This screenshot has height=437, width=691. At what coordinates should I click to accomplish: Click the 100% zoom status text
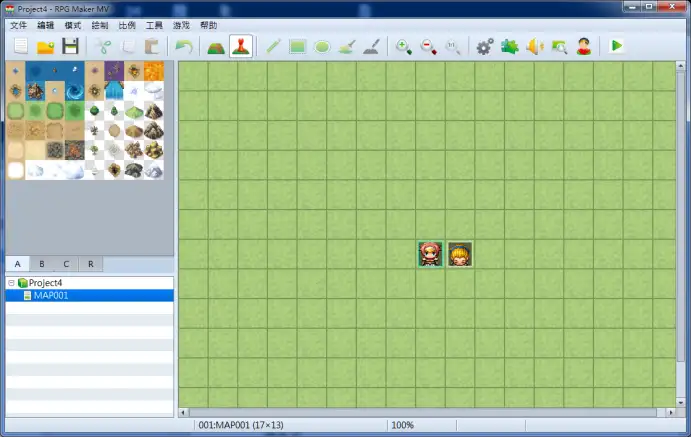click(402, 425)
